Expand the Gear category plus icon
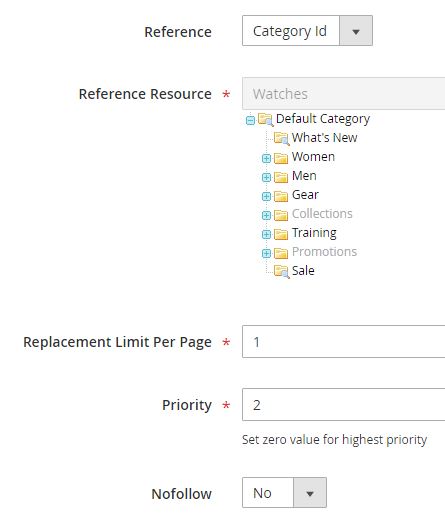The width and height of the screenshot is (445, 514). [266, 196]
